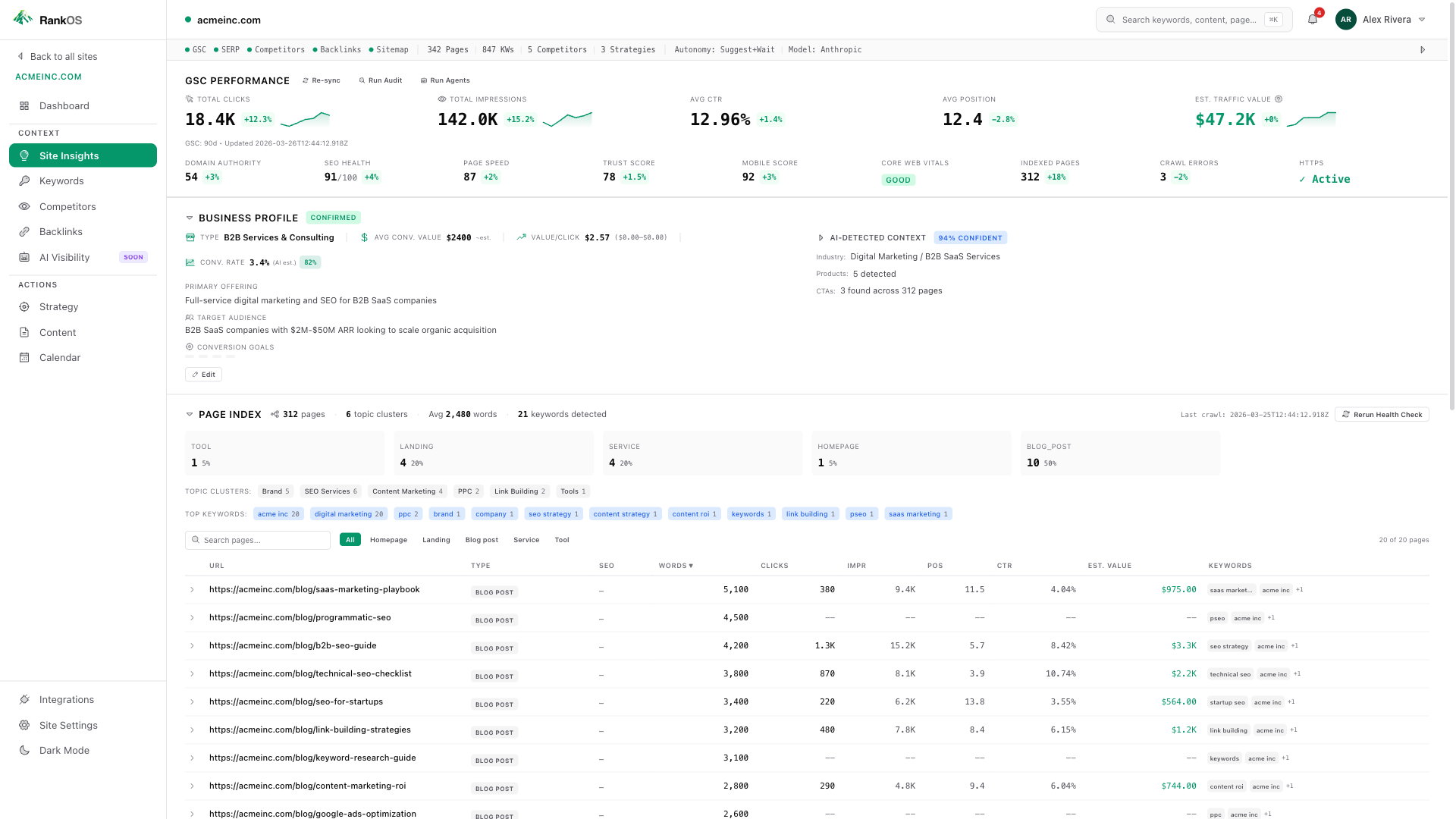Click the Search pages input field
This screenshot has width=1456, height=819.
click(x=257, y=539)
